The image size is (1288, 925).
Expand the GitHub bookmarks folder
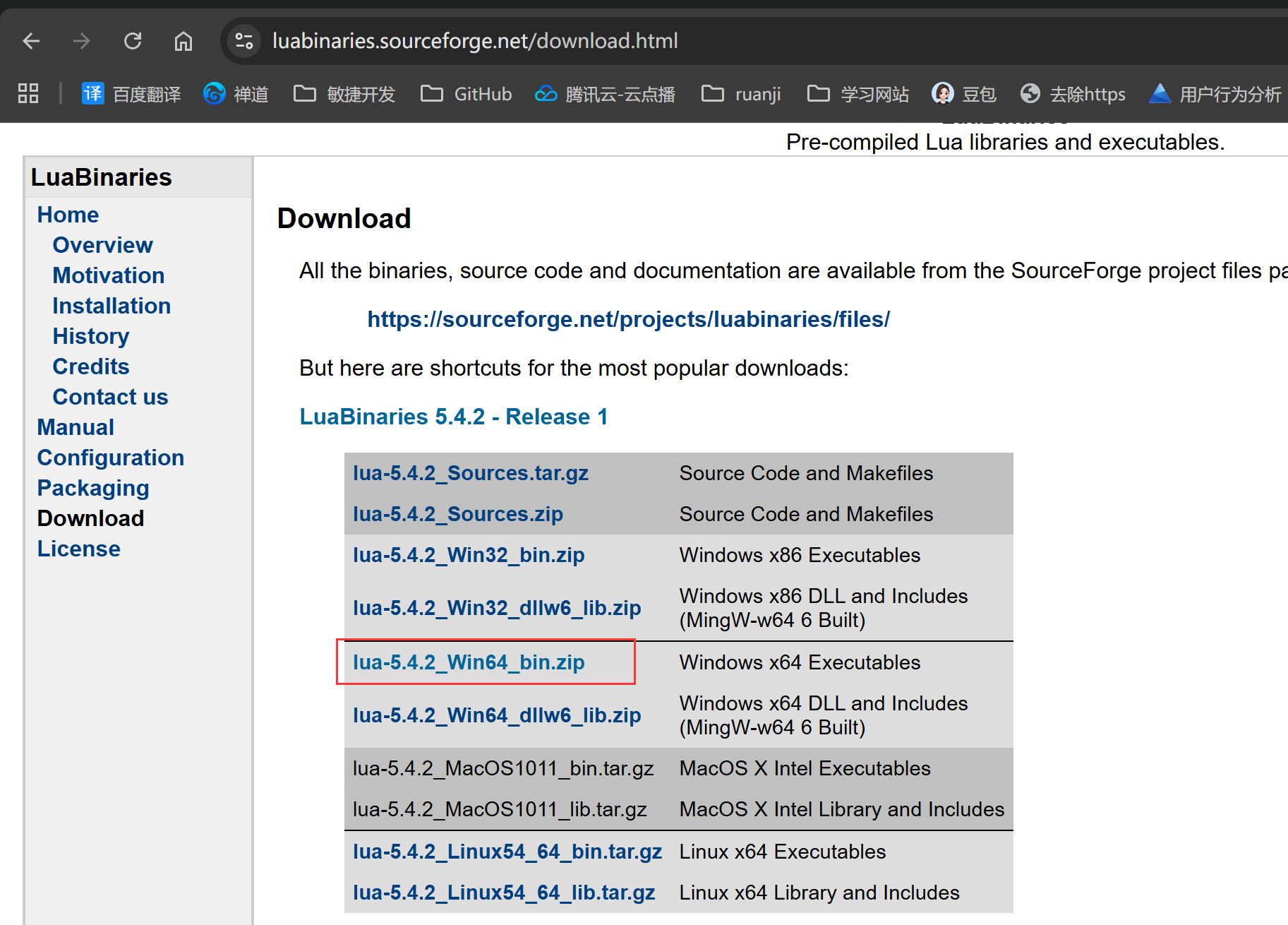tap(467, 93)
